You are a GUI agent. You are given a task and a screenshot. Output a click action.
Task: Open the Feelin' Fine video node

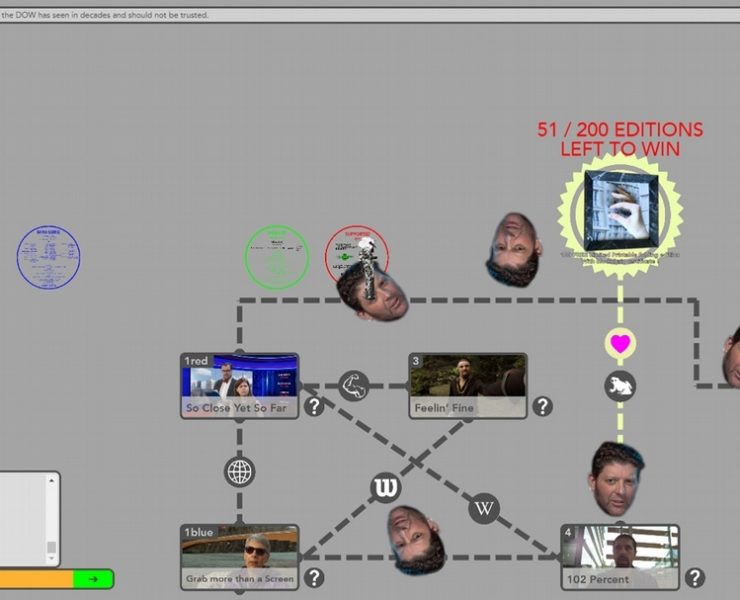tap(467, 385)
